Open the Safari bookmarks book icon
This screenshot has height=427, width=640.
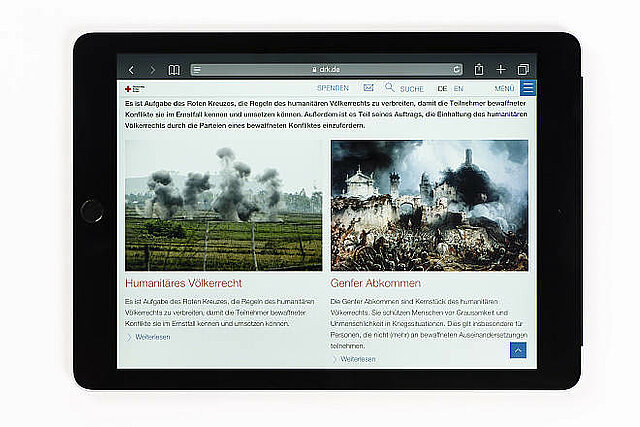tap(174, 70)
